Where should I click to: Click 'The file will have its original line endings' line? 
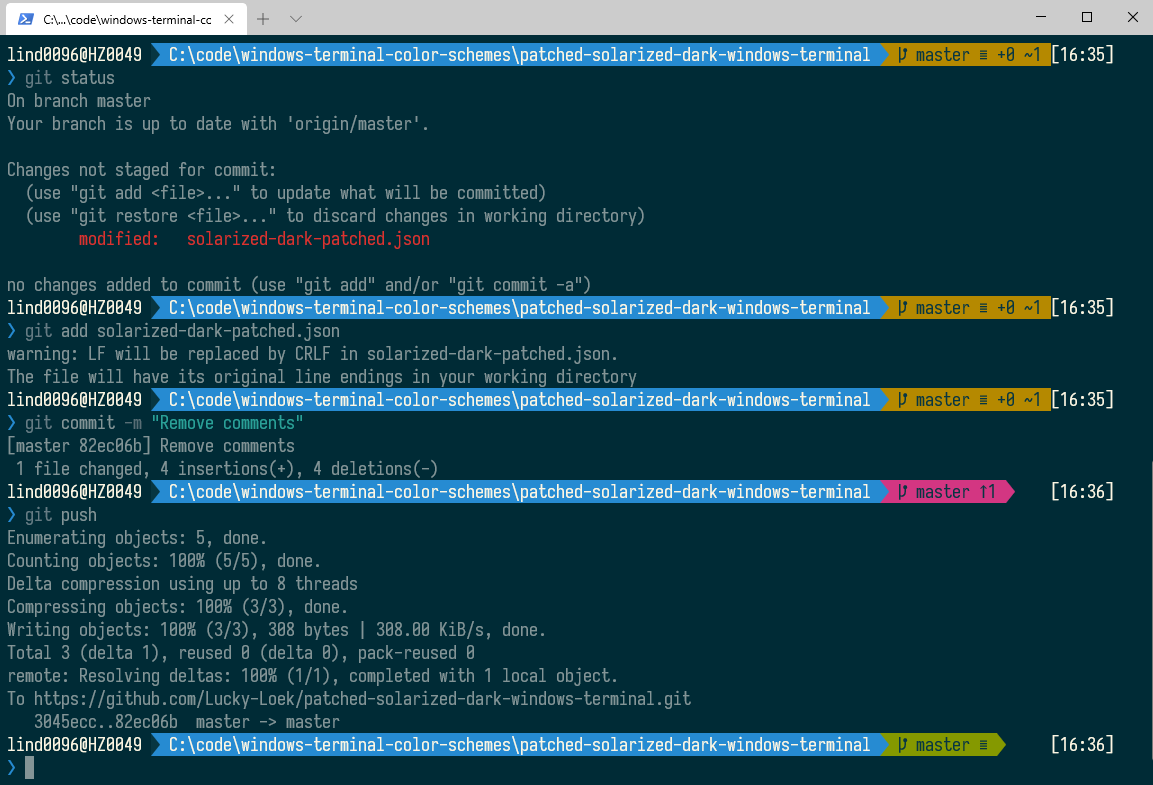pos(322,376)
